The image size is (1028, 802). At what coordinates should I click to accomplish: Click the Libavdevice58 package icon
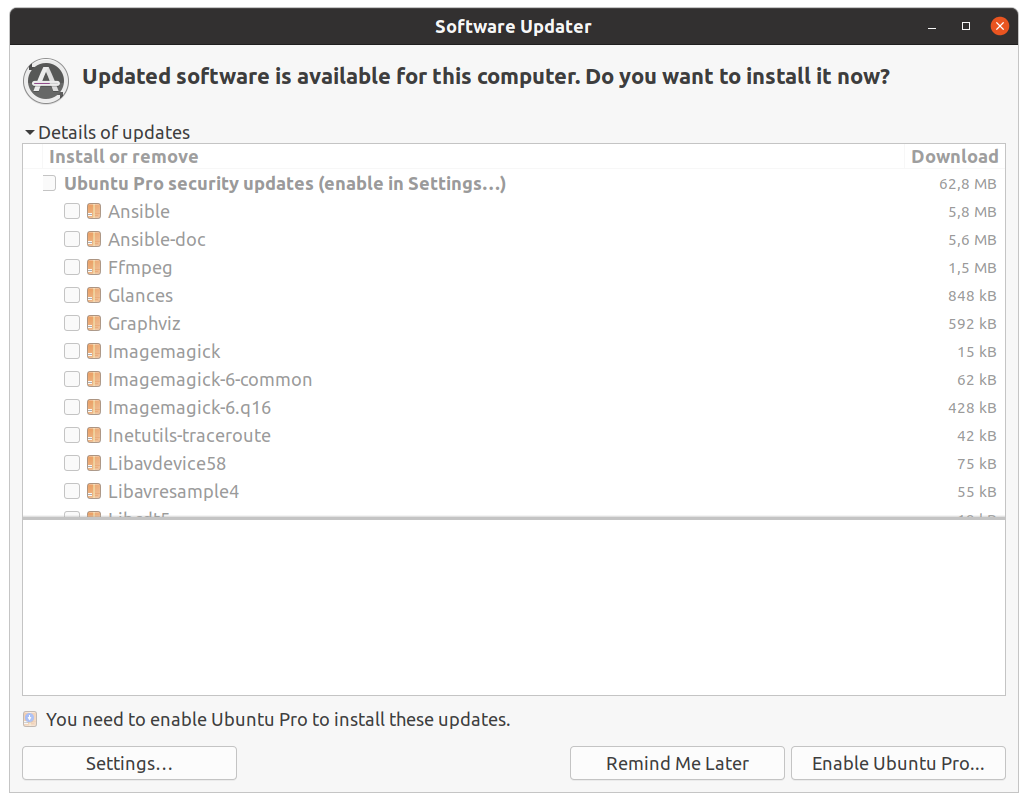(94, 464)
